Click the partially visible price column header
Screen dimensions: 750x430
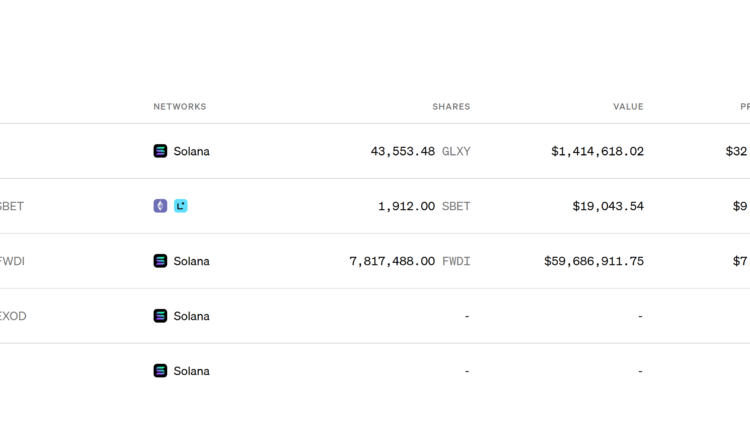click(744, 106)
